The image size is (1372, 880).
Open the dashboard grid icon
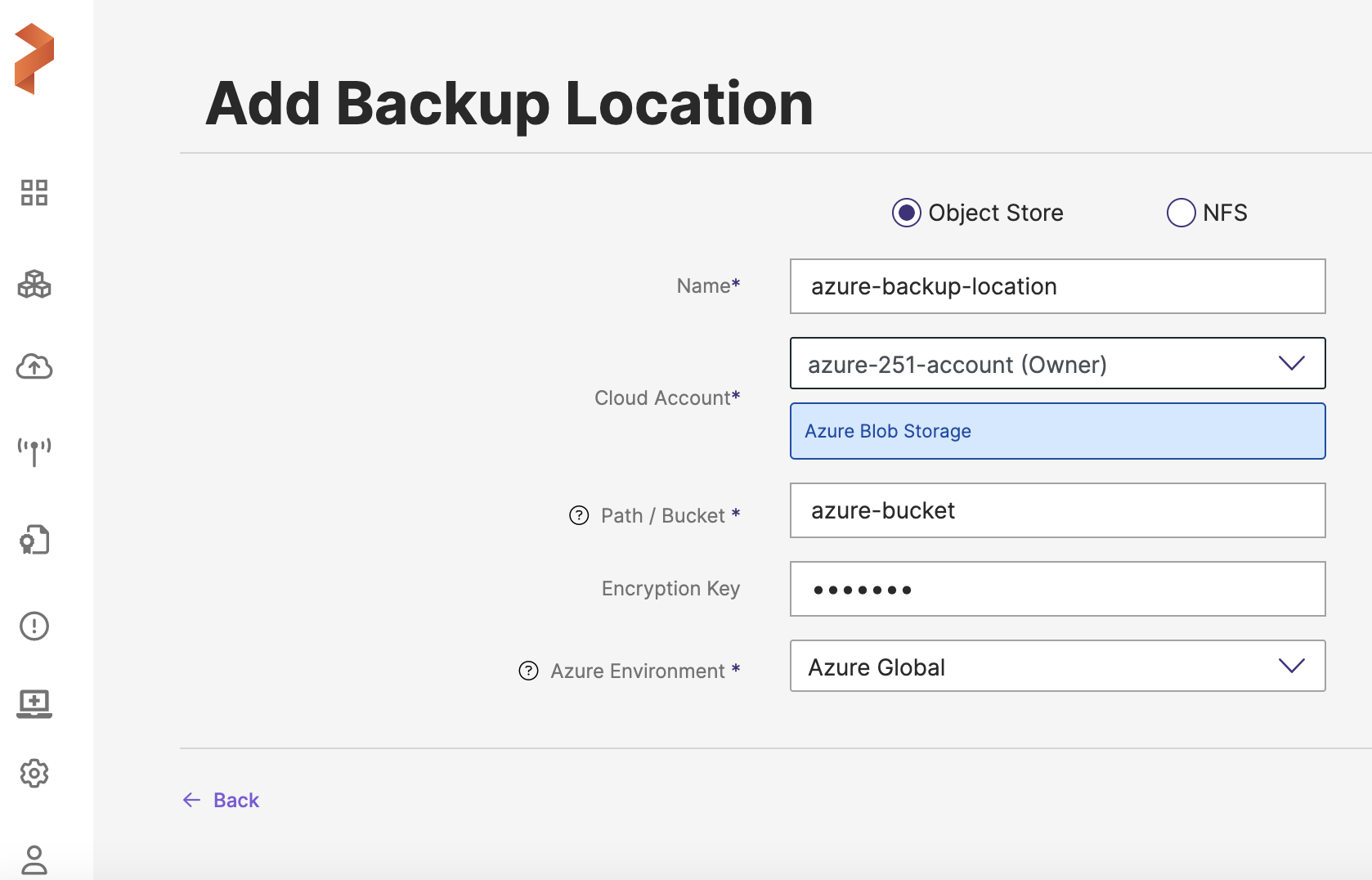pos(34,193)
